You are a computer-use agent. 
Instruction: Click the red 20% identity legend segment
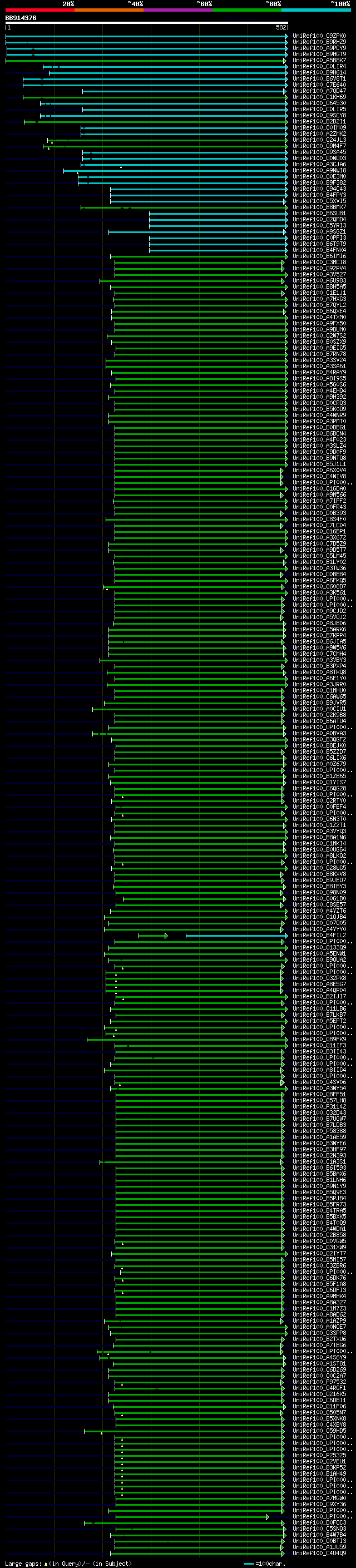click(x=40, y=10)
